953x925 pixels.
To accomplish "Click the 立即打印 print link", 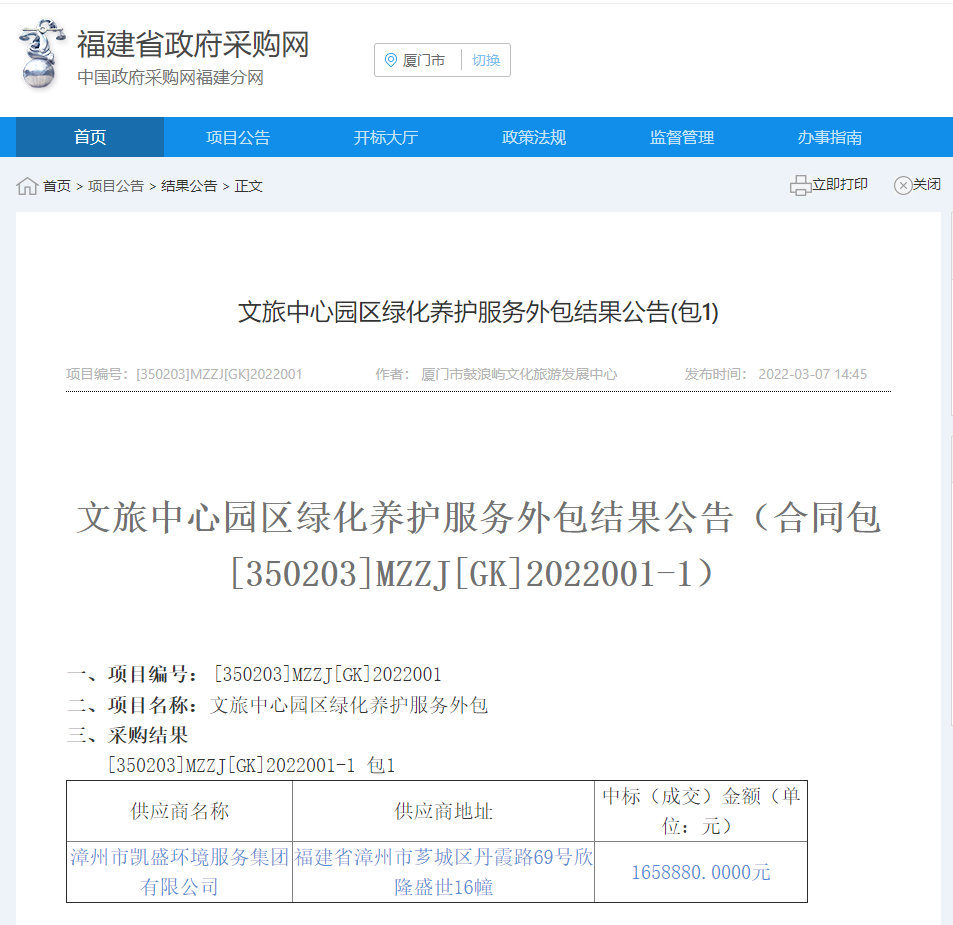I will [x=840, y=184].
